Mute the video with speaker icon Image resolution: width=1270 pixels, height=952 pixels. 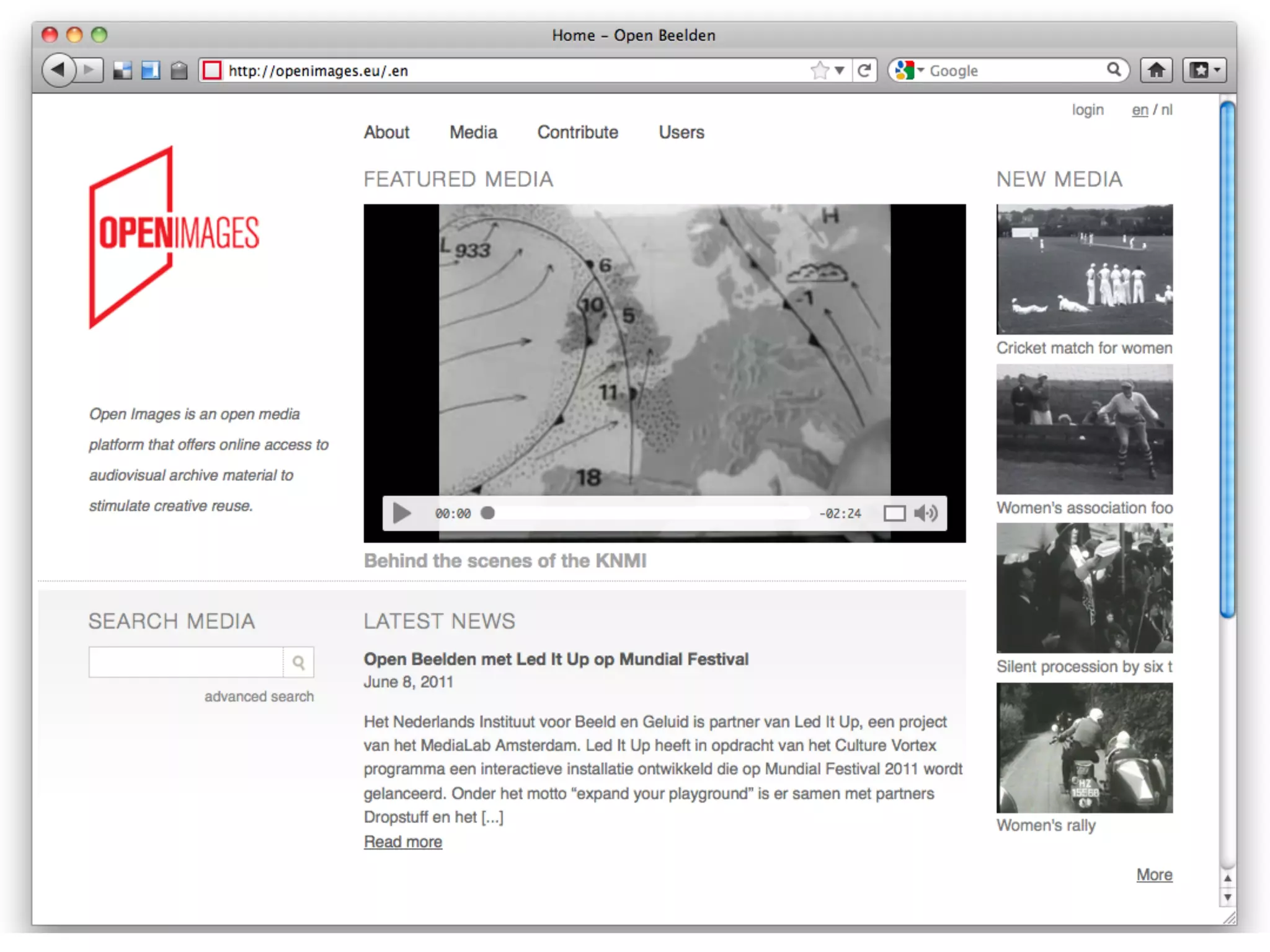tap(926, 513)
